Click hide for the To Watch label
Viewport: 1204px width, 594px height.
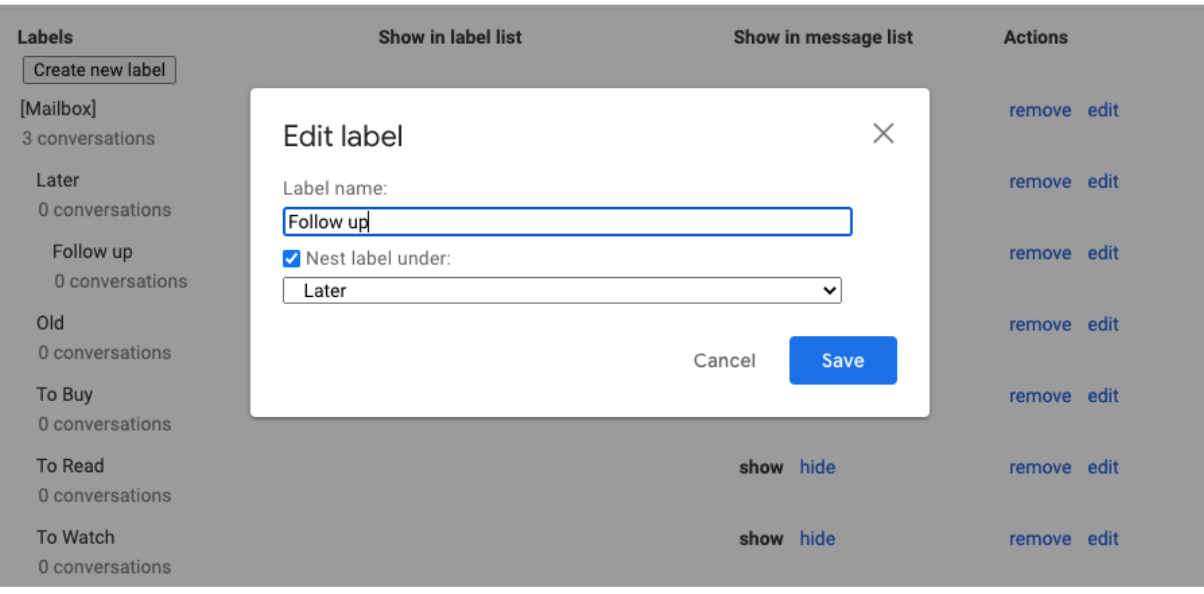[817, 539]
